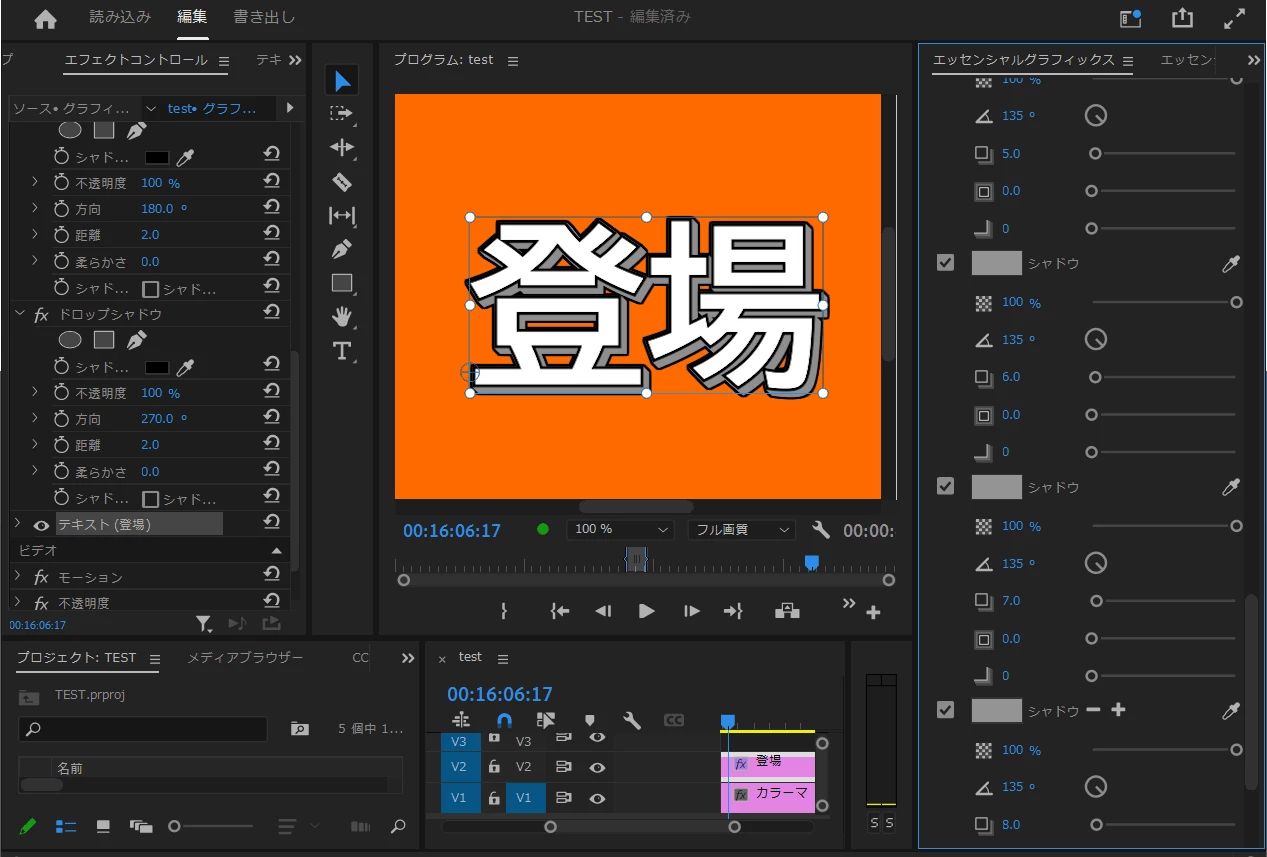Expand the モーション effect
The width and height of the screenshot is (1267, 857).
17,576
